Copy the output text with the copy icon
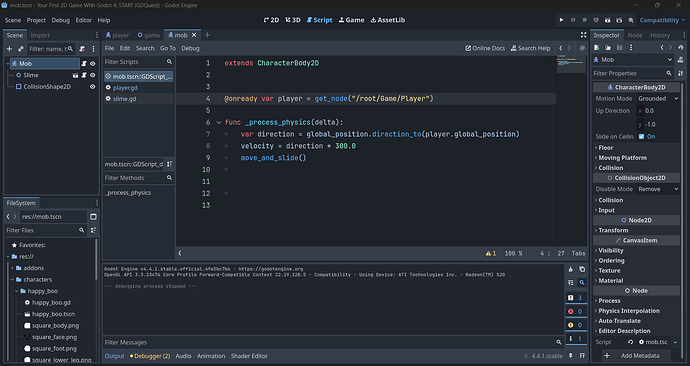The height and width of the screenshot is (366, 690). [x=582, y=269]
